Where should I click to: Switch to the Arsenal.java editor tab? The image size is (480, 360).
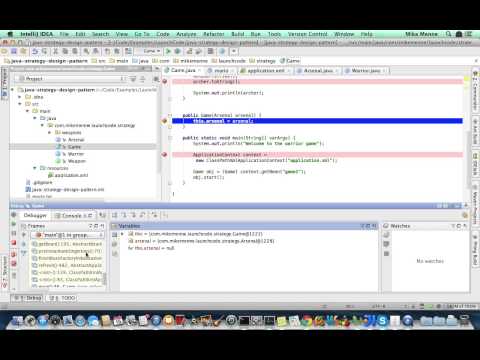point(317,71)
